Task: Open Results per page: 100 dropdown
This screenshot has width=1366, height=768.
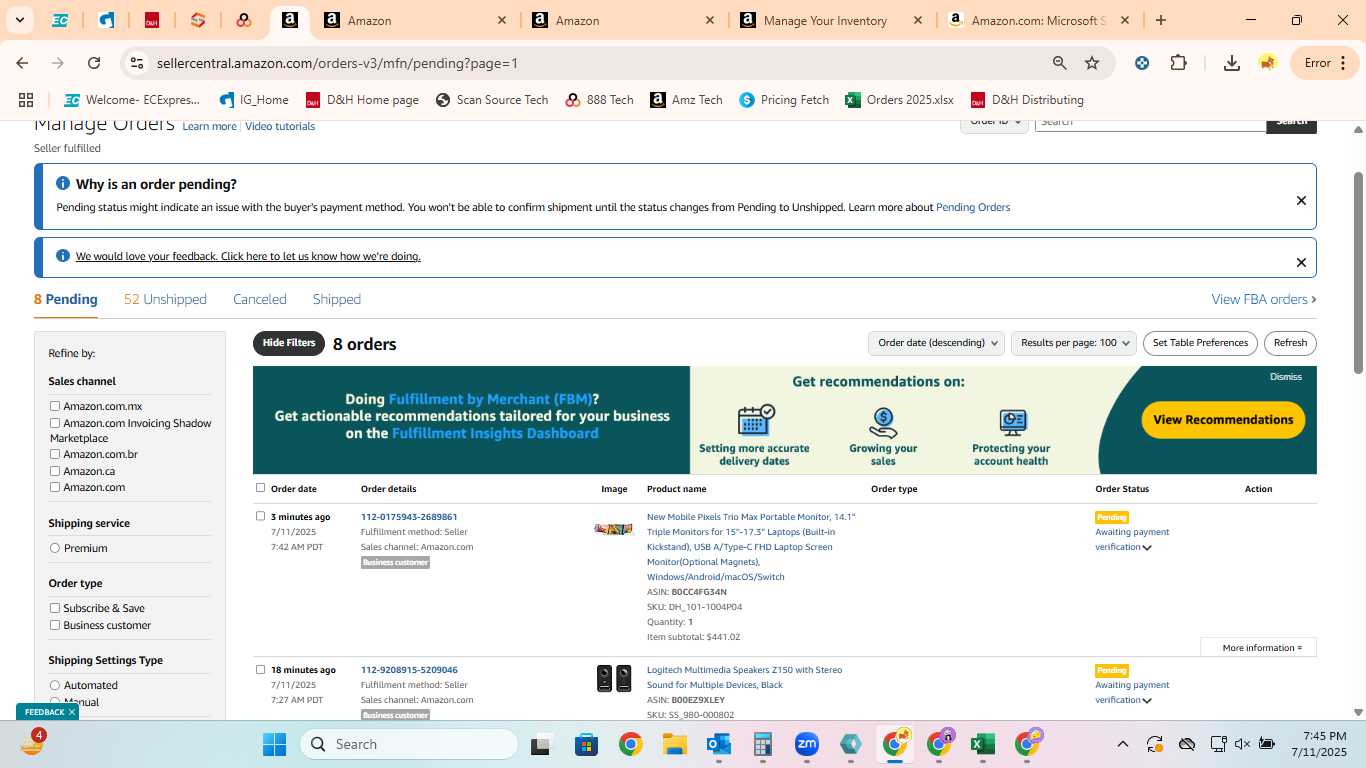Action: (1074, 343)
